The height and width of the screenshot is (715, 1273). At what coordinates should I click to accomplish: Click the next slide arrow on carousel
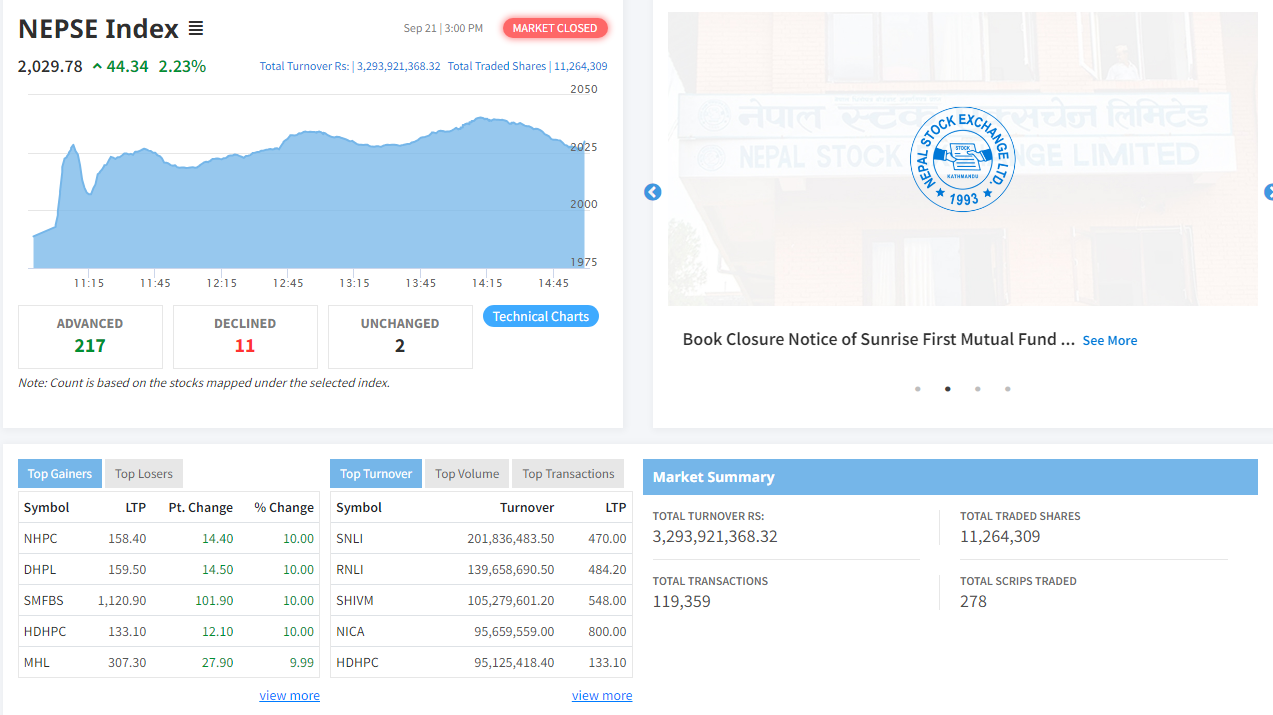click(1268, 192)
